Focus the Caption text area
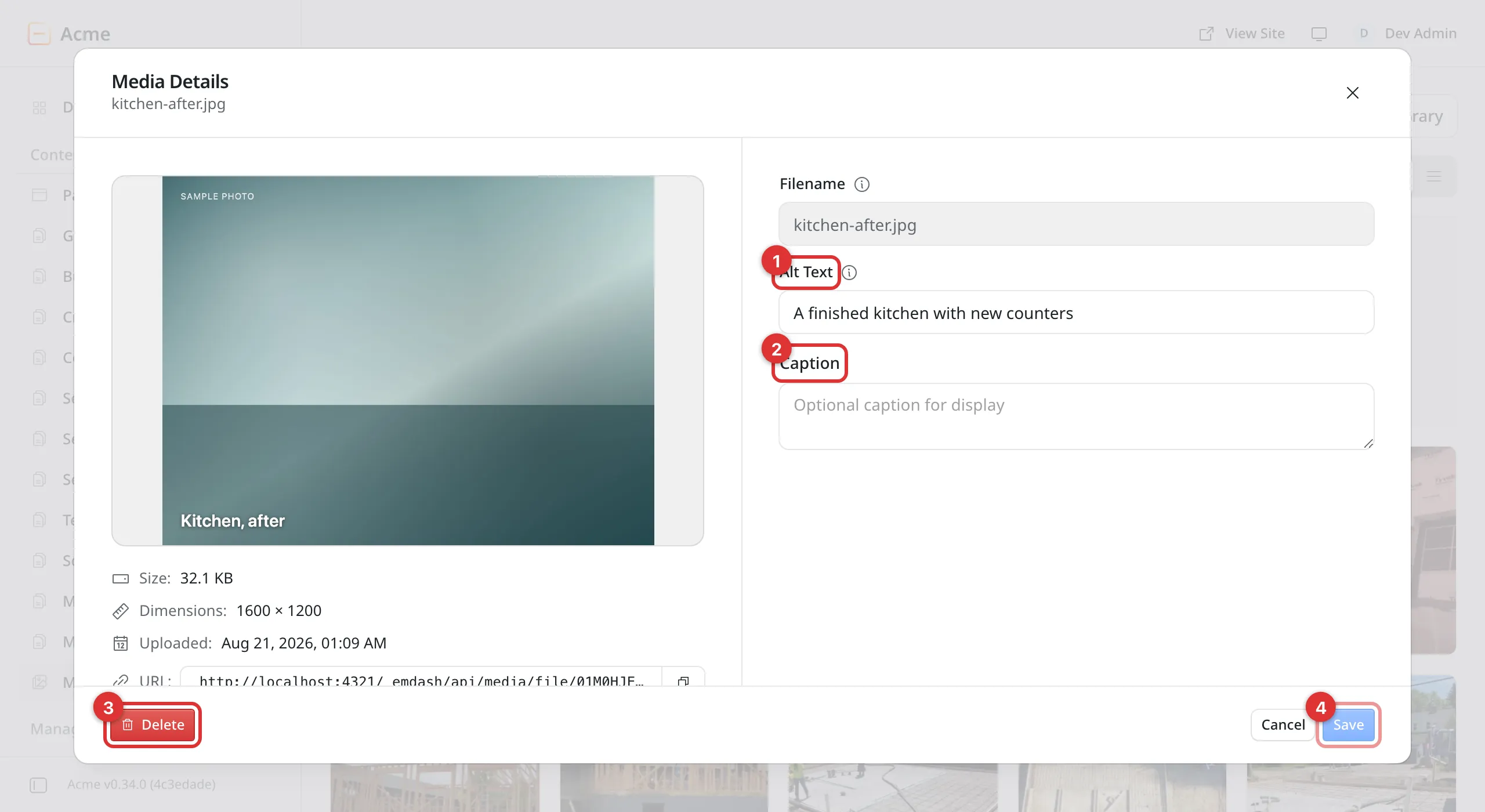 coord(1076,416)
